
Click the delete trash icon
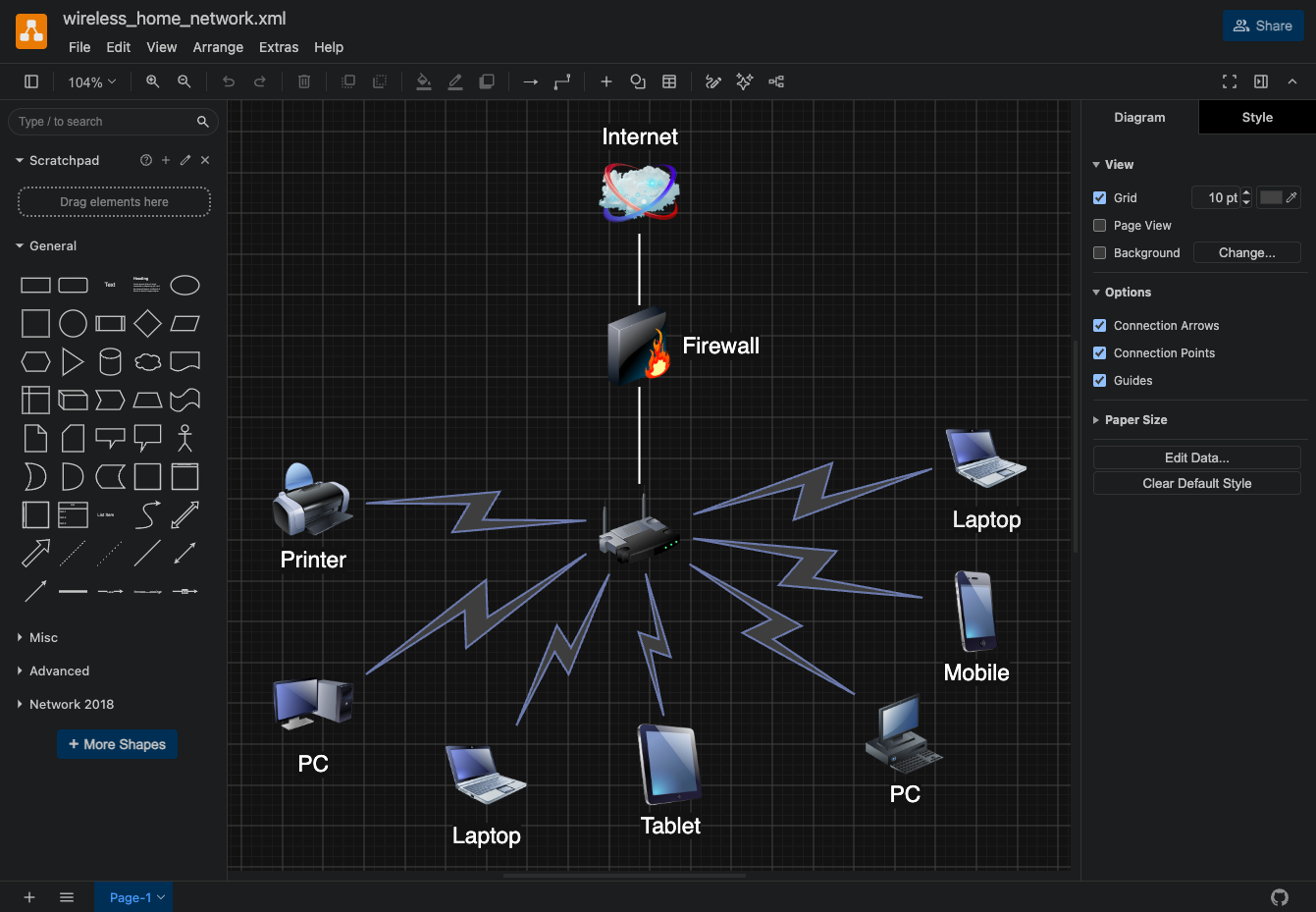point(304,81)
